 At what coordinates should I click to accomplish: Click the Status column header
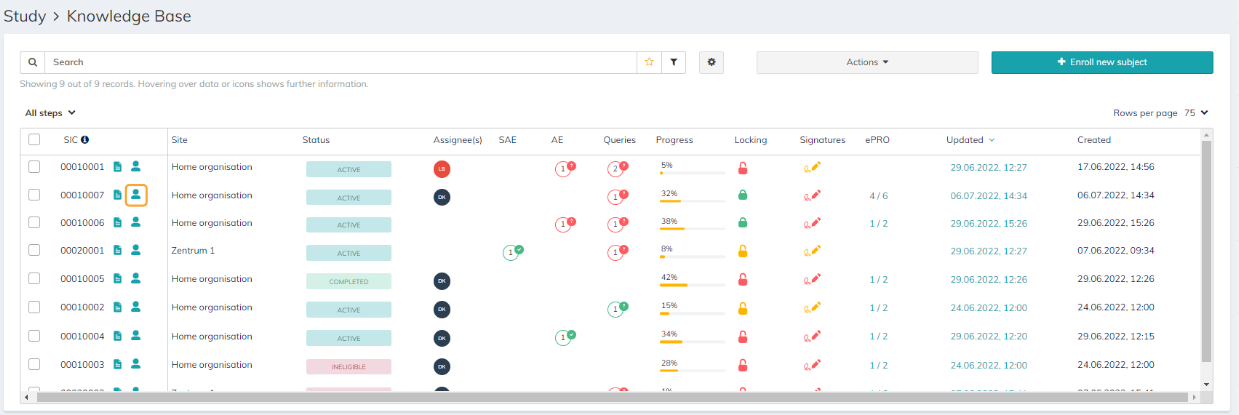316,140
